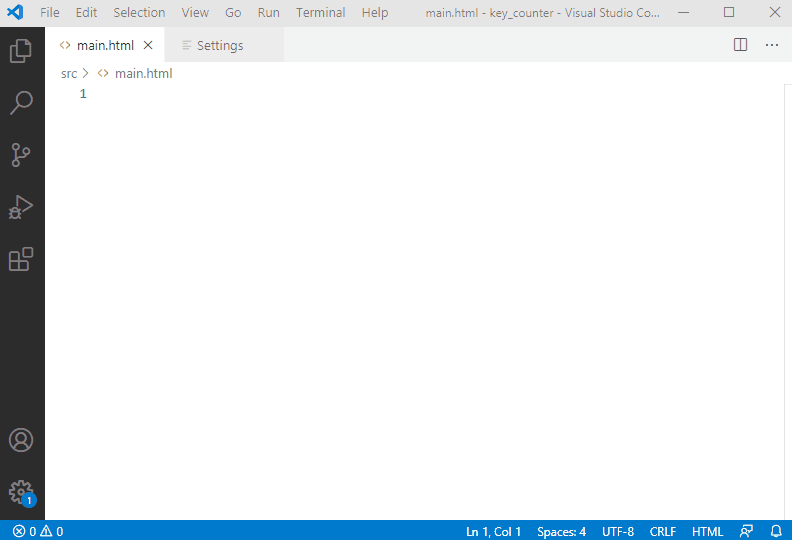The height and width of the screenshot is (540, 792).
Task: Open the Source Control view
Action: coord(21,155)
